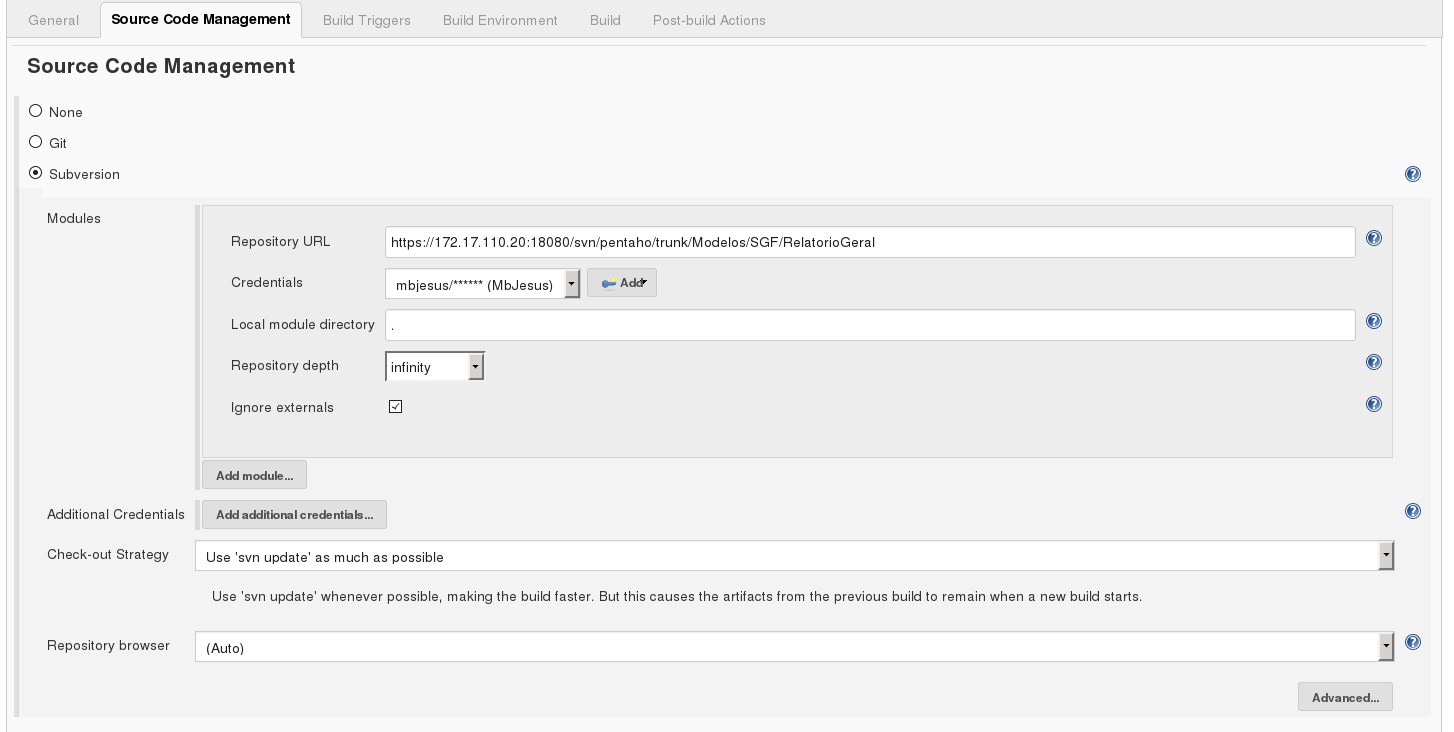Click inside the Repository URL field
Image resolution: width=1454 pixels, height=732 pixels.
click(x=869, y=242)
